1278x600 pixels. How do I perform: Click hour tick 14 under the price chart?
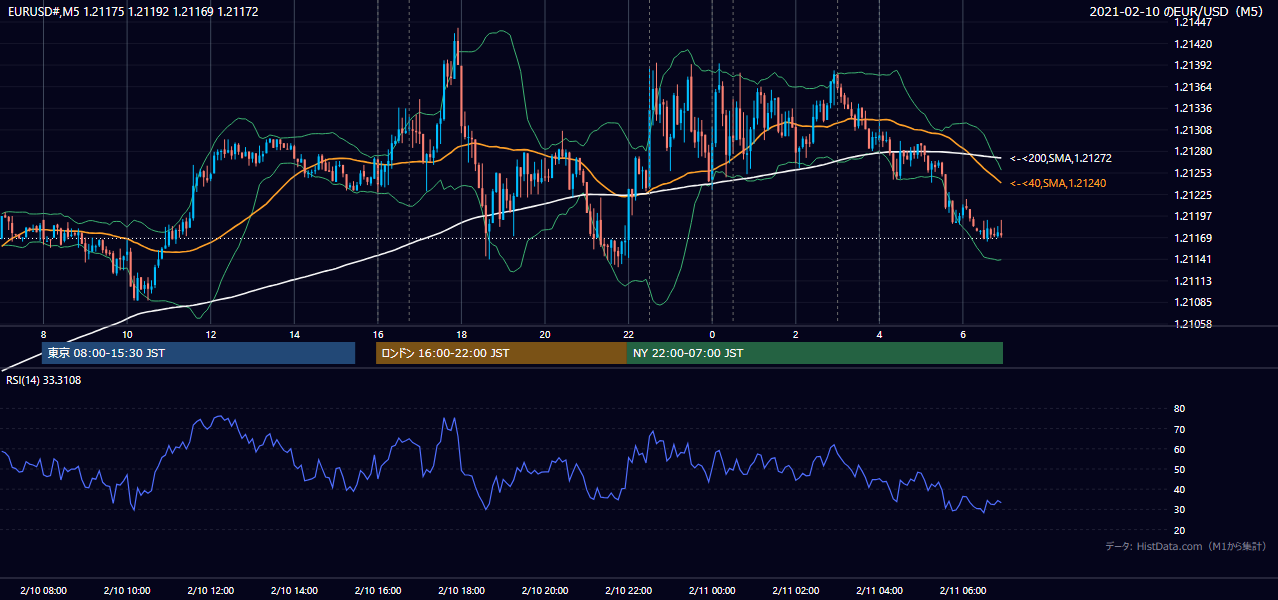click(294, 334)
